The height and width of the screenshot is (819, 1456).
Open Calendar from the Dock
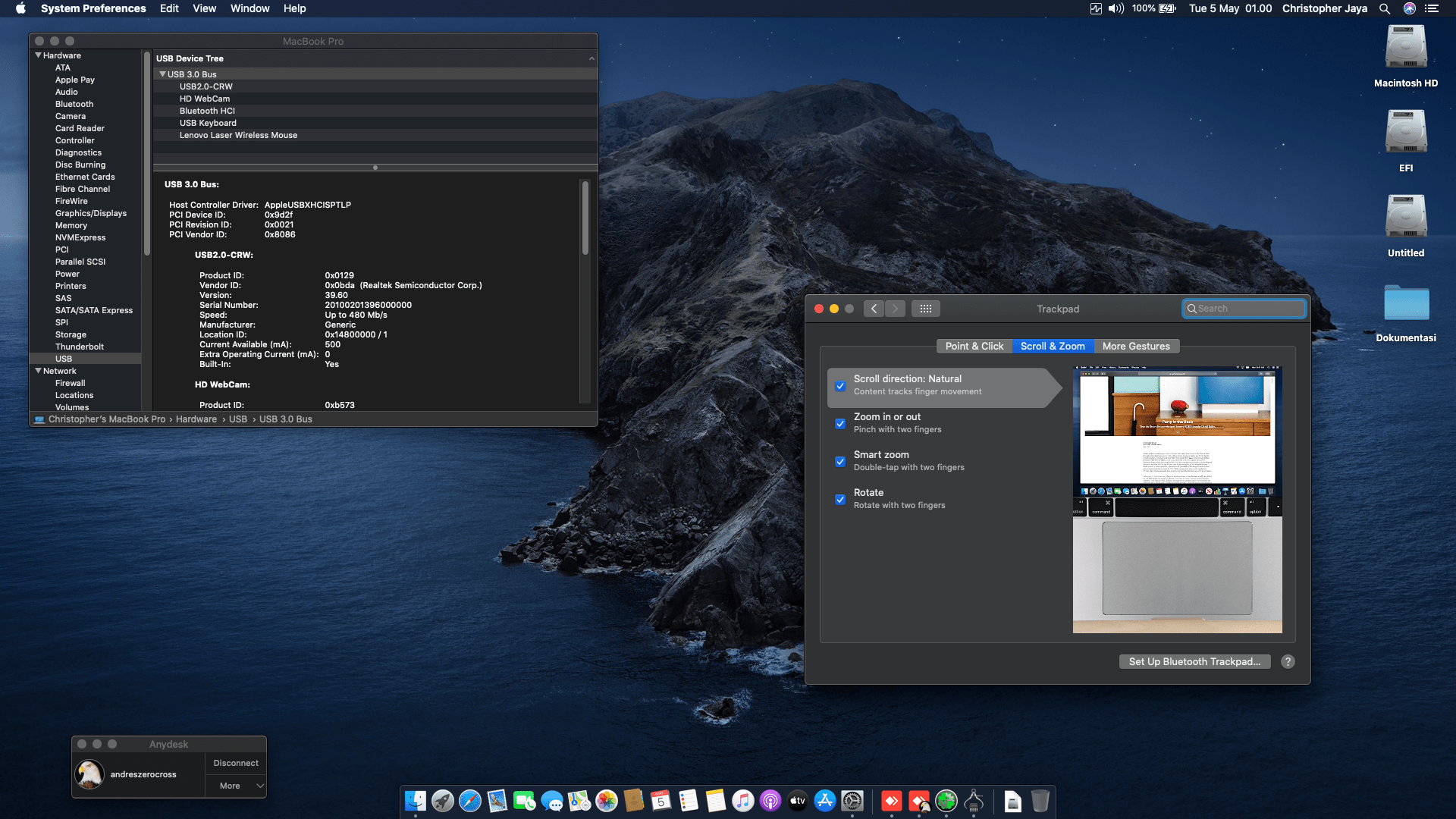661,801
